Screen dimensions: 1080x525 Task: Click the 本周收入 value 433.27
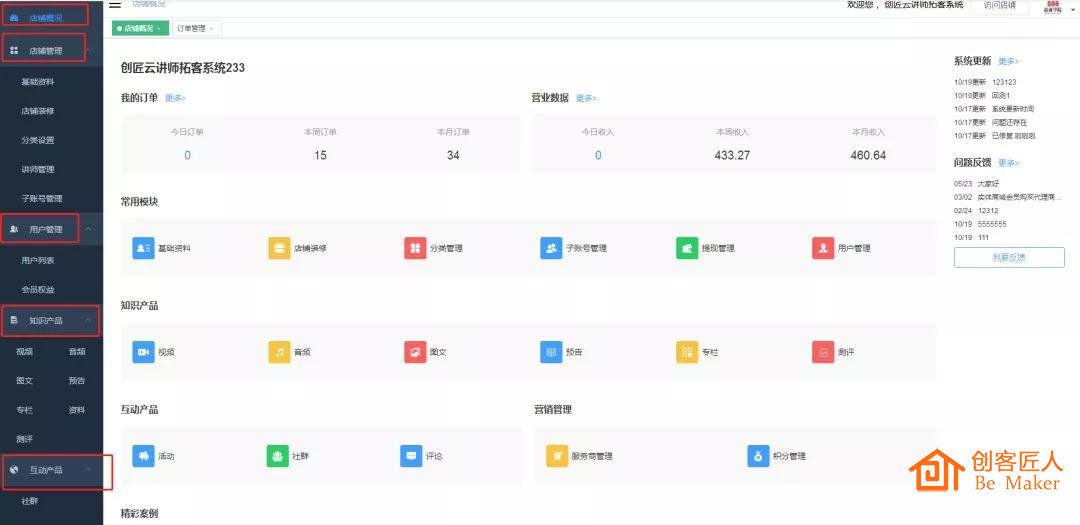point(732,156)
